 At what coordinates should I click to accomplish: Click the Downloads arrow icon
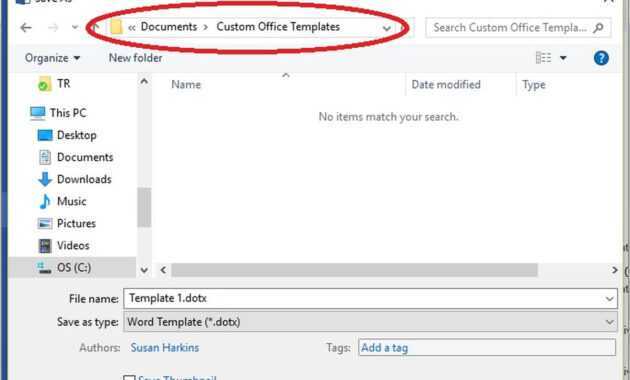pyautogui.click(x=45, y=179)
